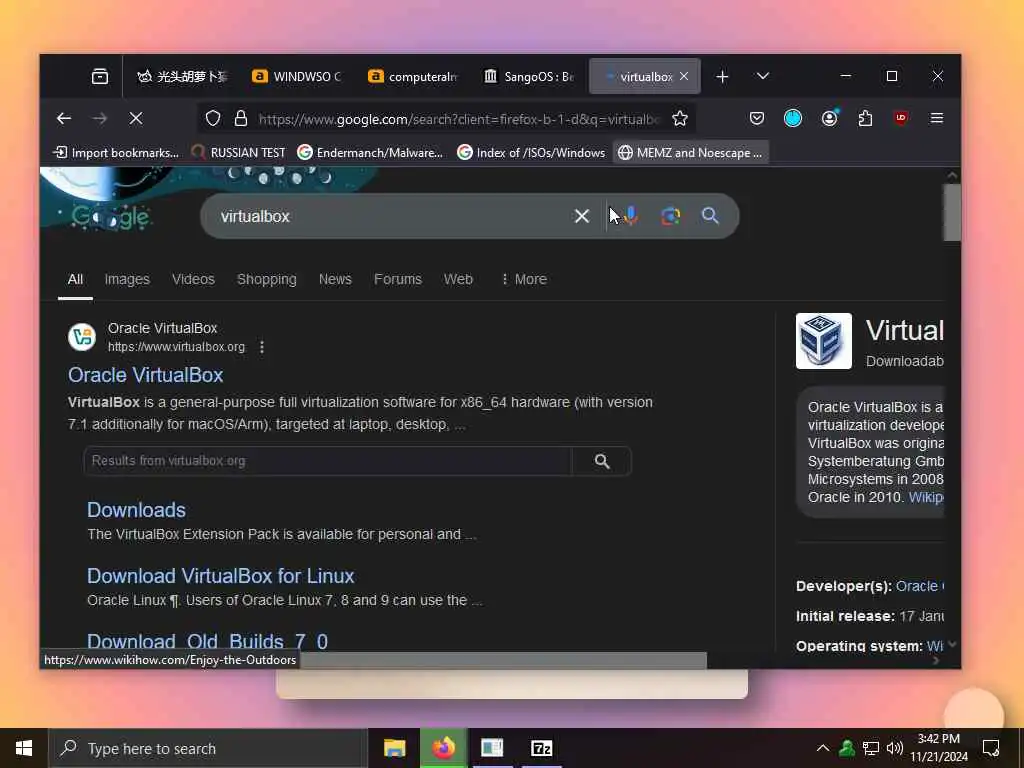Open options dots beside virtualbox.org URL
The width and height of the screenshot is (1024, 768).
pos(262,347)
